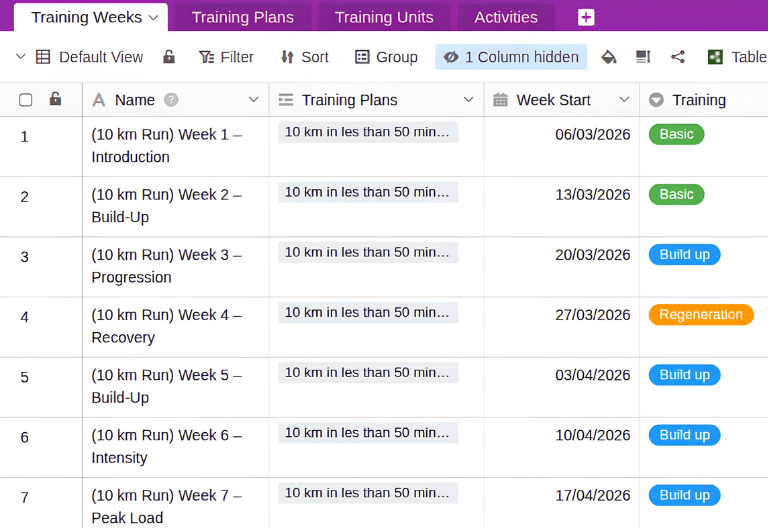The image size is (768, 528).
Task: Click the view lock icon beside Default View
Action: coord(169,57)
